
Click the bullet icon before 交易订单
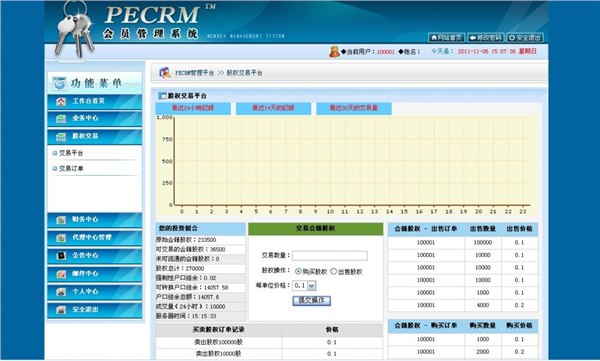(55, 168)
